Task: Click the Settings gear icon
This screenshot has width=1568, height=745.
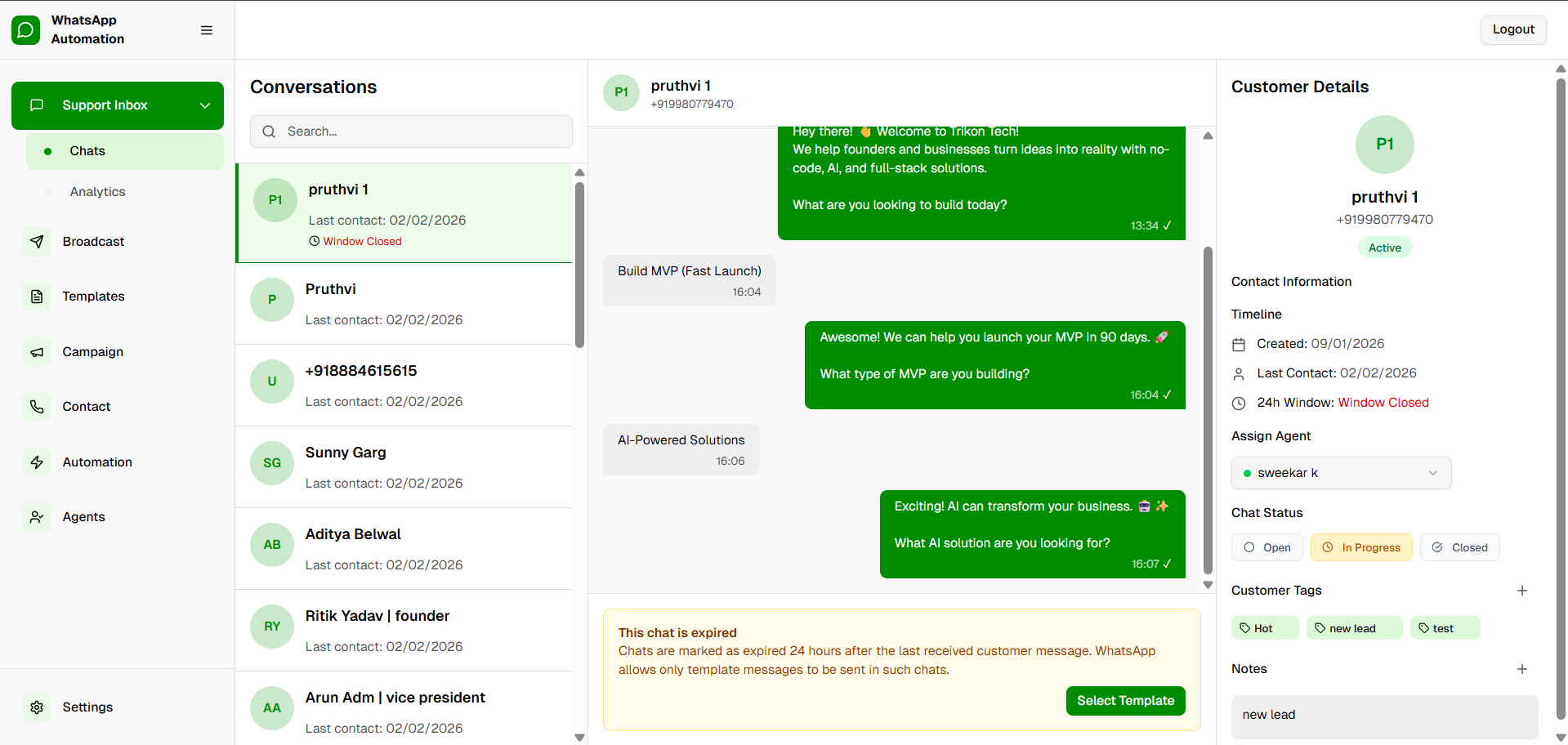Action: [x=37, y=707]
